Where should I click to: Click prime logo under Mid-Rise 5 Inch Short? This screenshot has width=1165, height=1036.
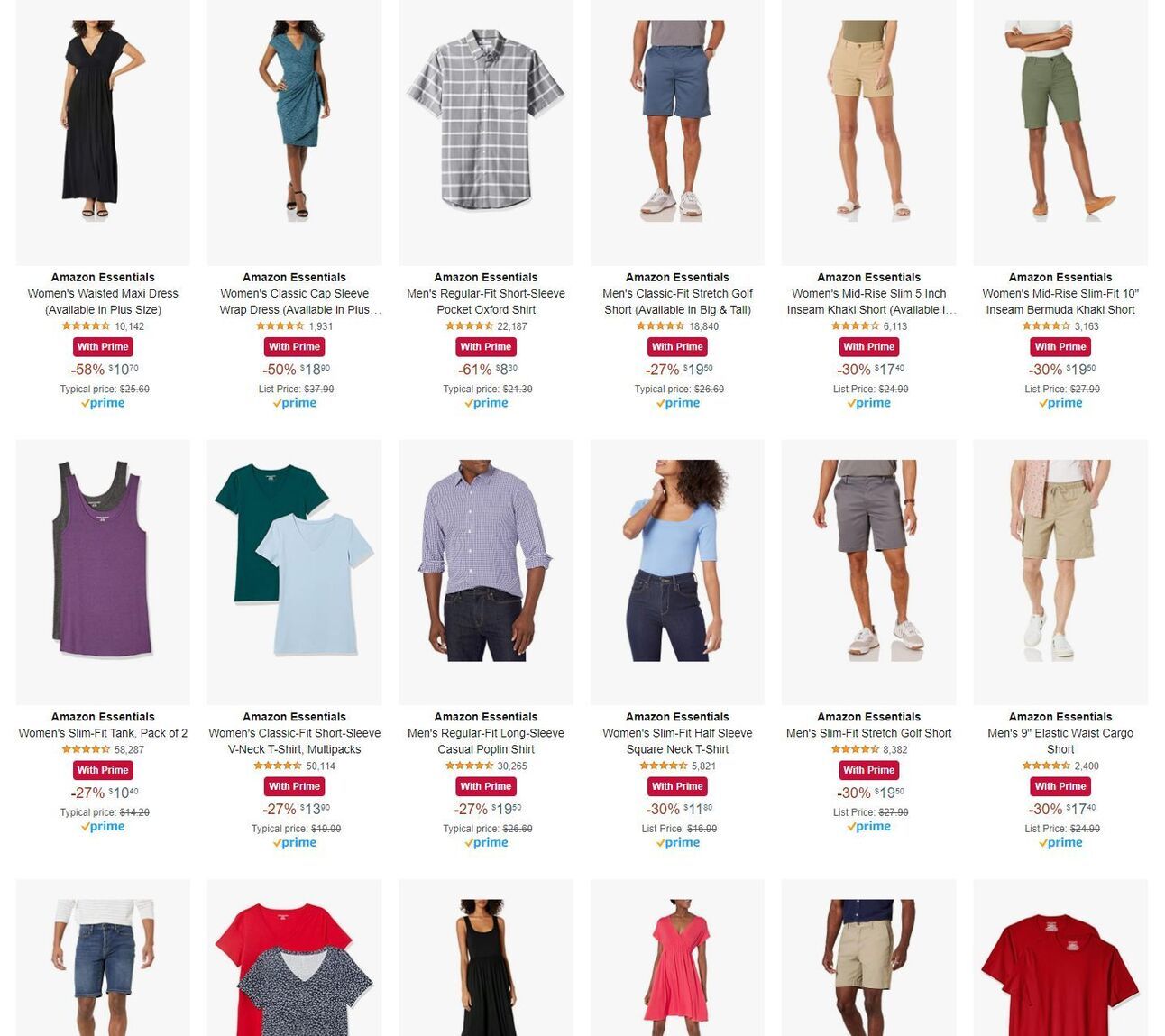tap(869, 403)
